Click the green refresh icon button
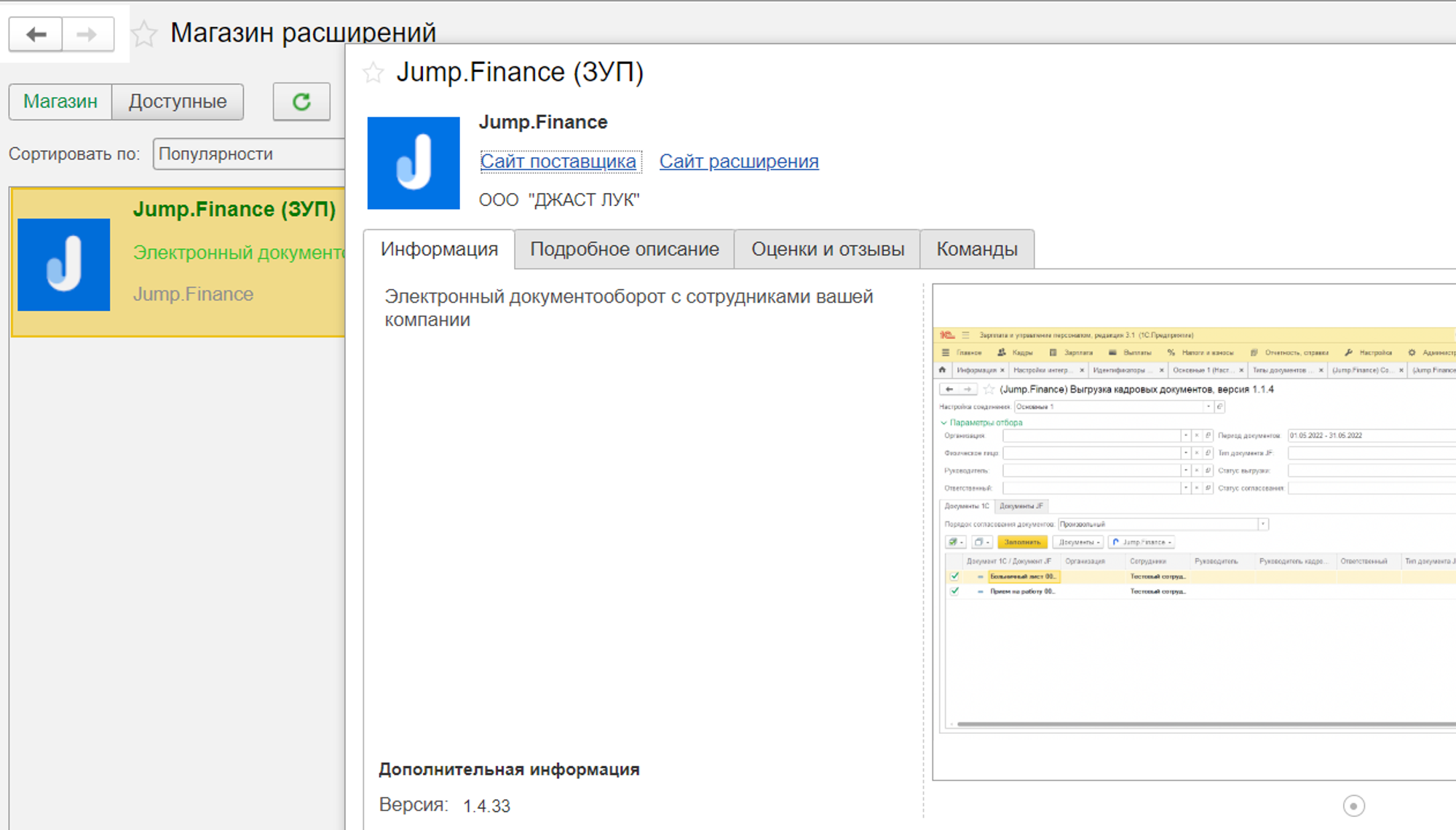1456x830 pixels. [x=301, y=101]
